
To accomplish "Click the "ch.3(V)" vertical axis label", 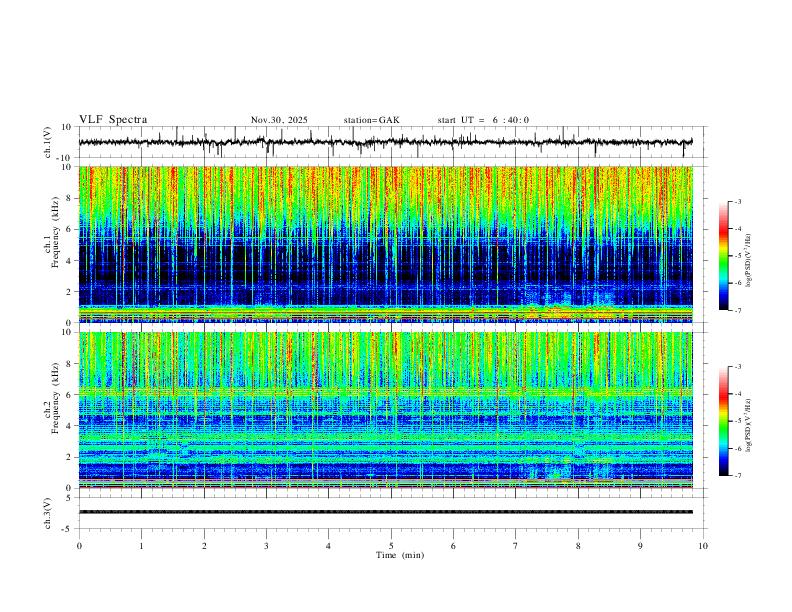I will pyautogui.click(x=48, y=513).
